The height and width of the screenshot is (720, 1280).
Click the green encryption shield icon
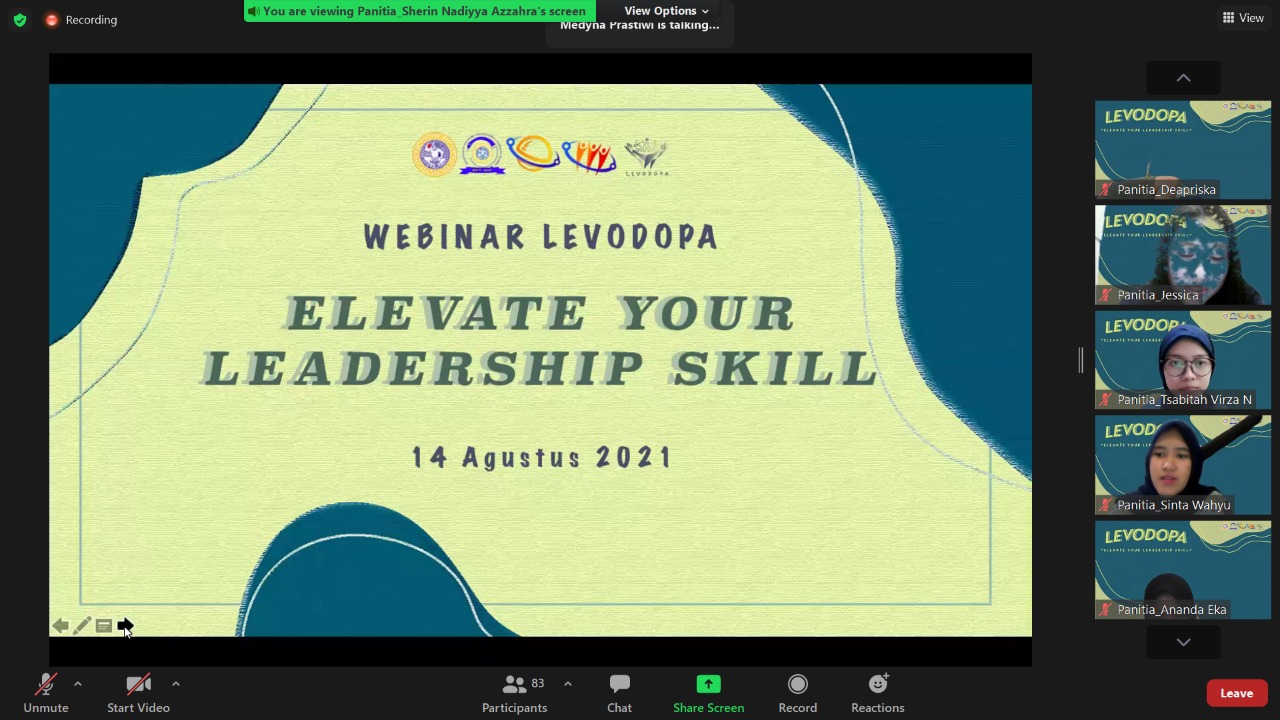(20, 20)
